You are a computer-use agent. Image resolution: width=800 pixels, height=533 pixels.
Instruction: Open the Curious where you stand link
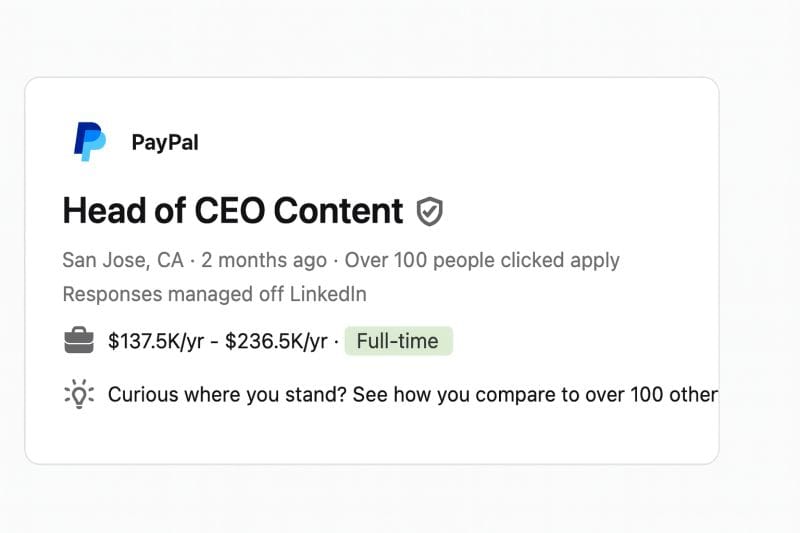[x=413, y=395]
